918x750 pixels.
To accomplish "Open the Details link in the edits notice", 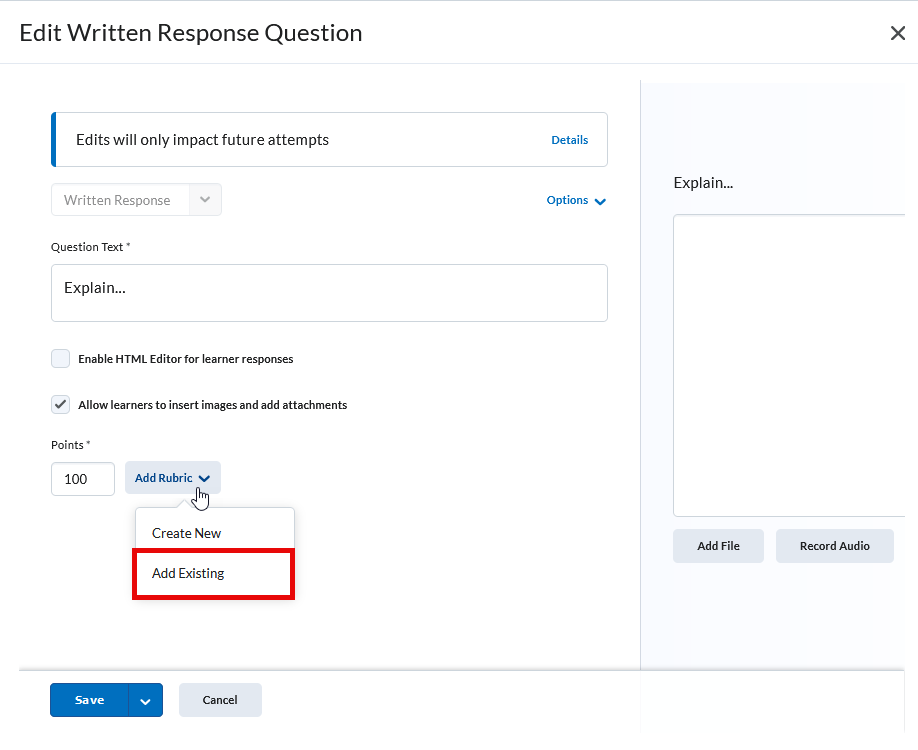I will 569,140.
